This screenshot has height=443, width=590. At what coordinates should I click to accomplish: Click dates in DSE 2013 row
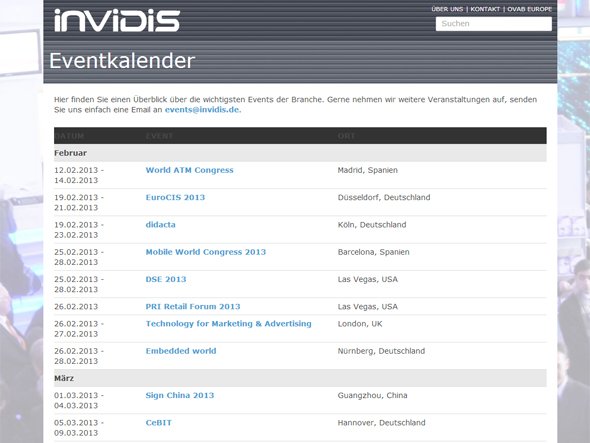[79, 285]
